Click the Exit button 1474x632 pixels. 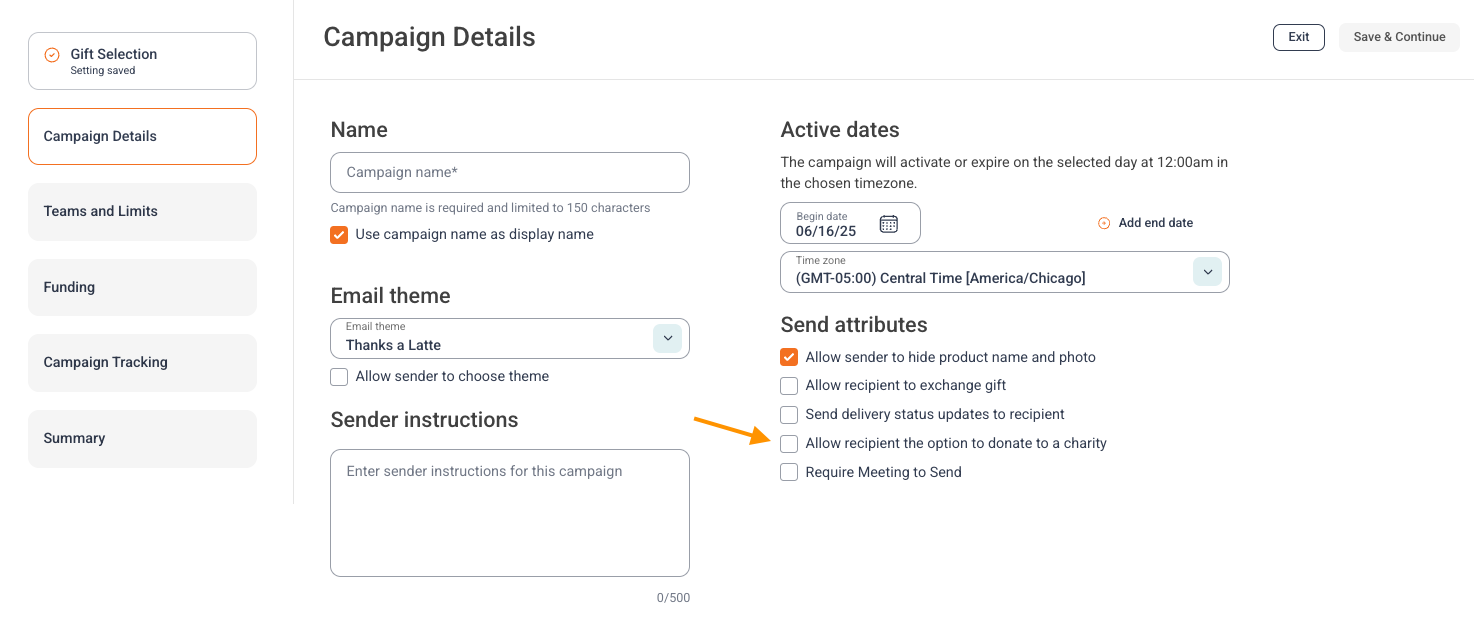(1299, 37)
